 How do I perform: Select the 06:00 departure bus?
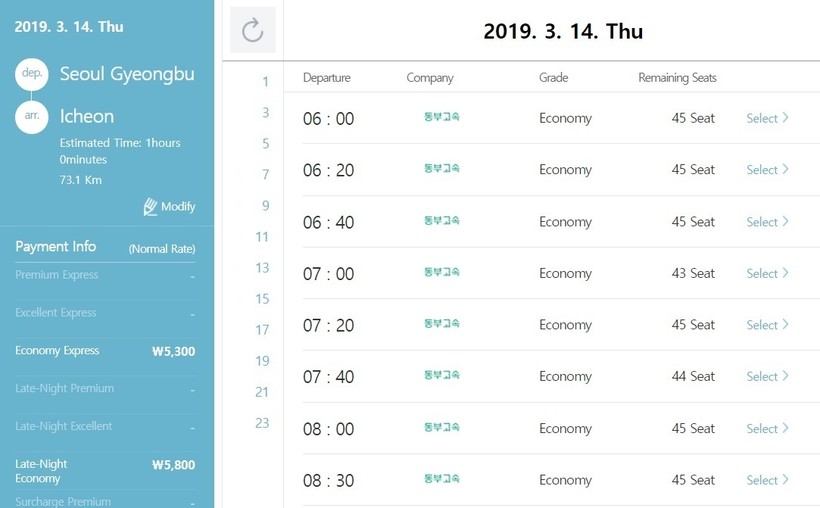pos(767,118)
